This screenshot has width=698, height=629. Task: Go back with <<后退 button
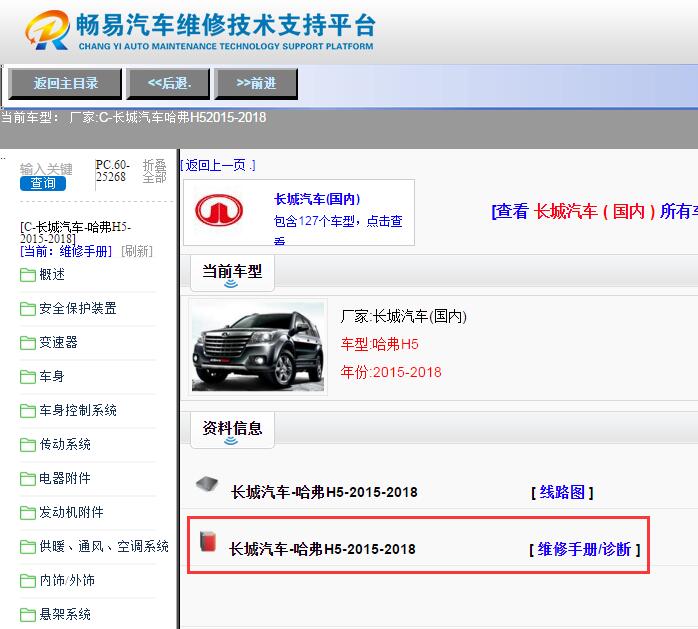(168, 83)
